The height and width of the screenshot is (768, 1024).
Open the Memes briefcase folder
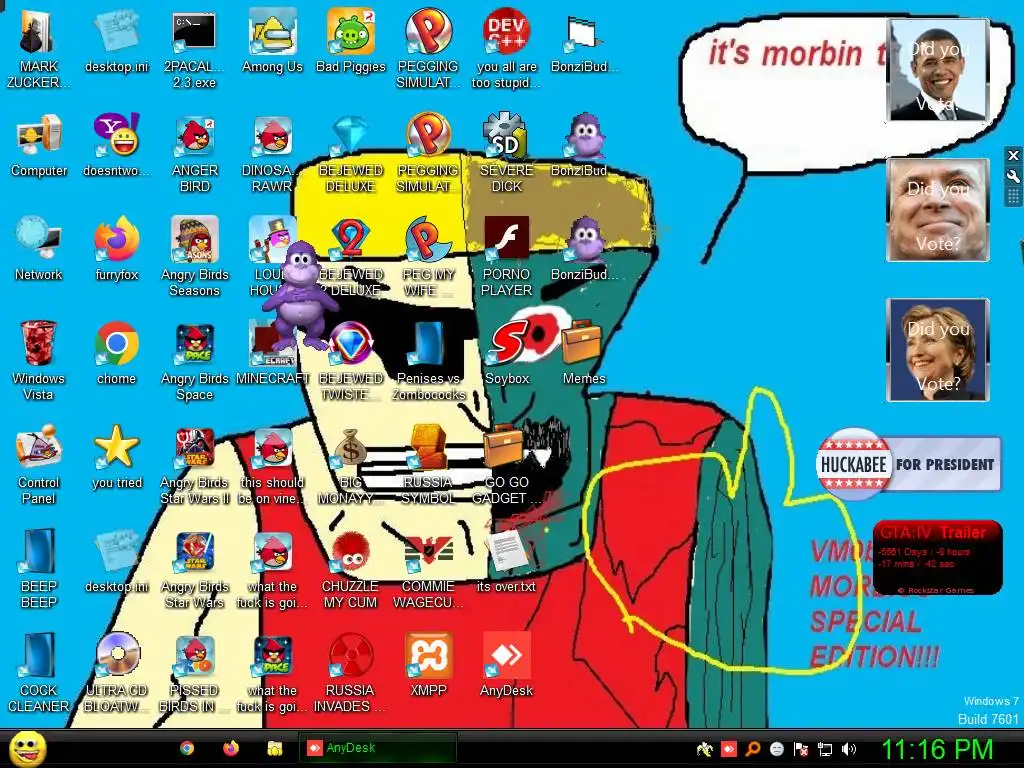pos(584,353)
